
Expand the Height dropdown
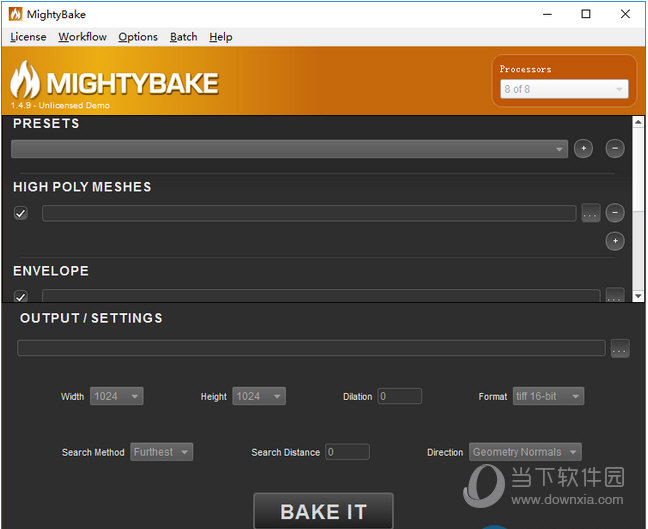[259, 396]
